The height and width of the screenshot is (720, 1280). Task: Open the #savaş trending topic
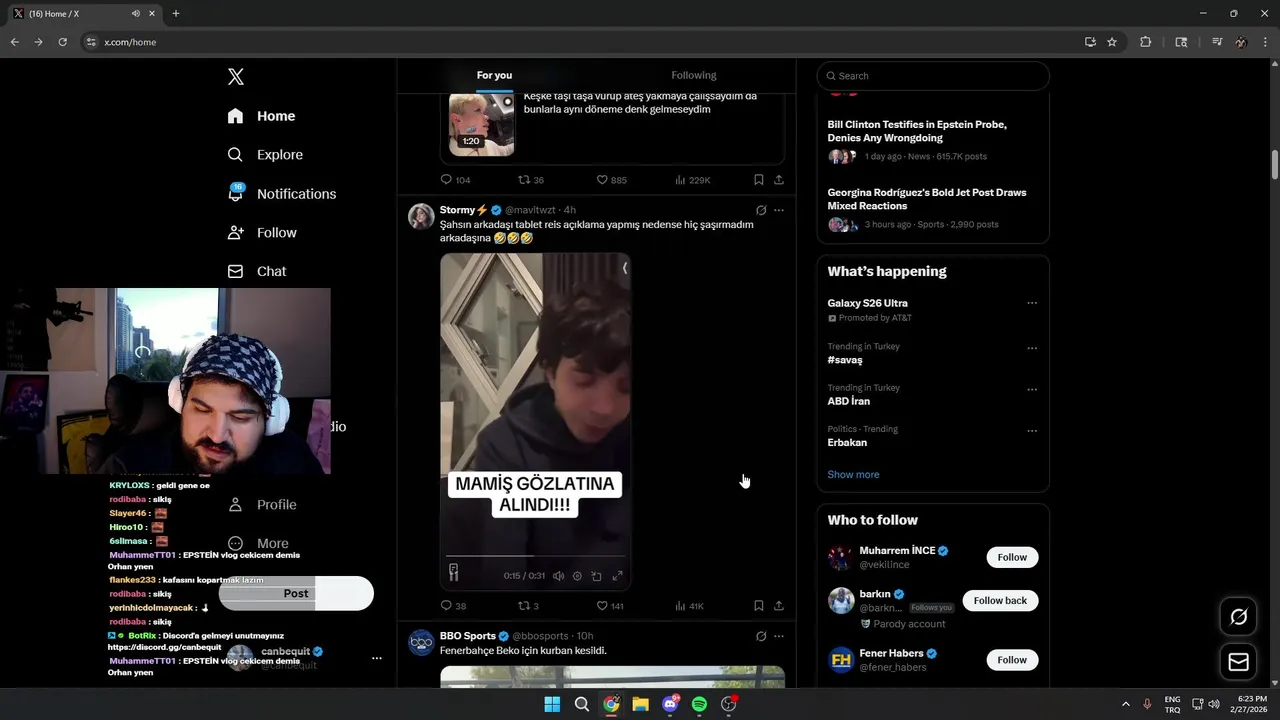tap(845, 360)
